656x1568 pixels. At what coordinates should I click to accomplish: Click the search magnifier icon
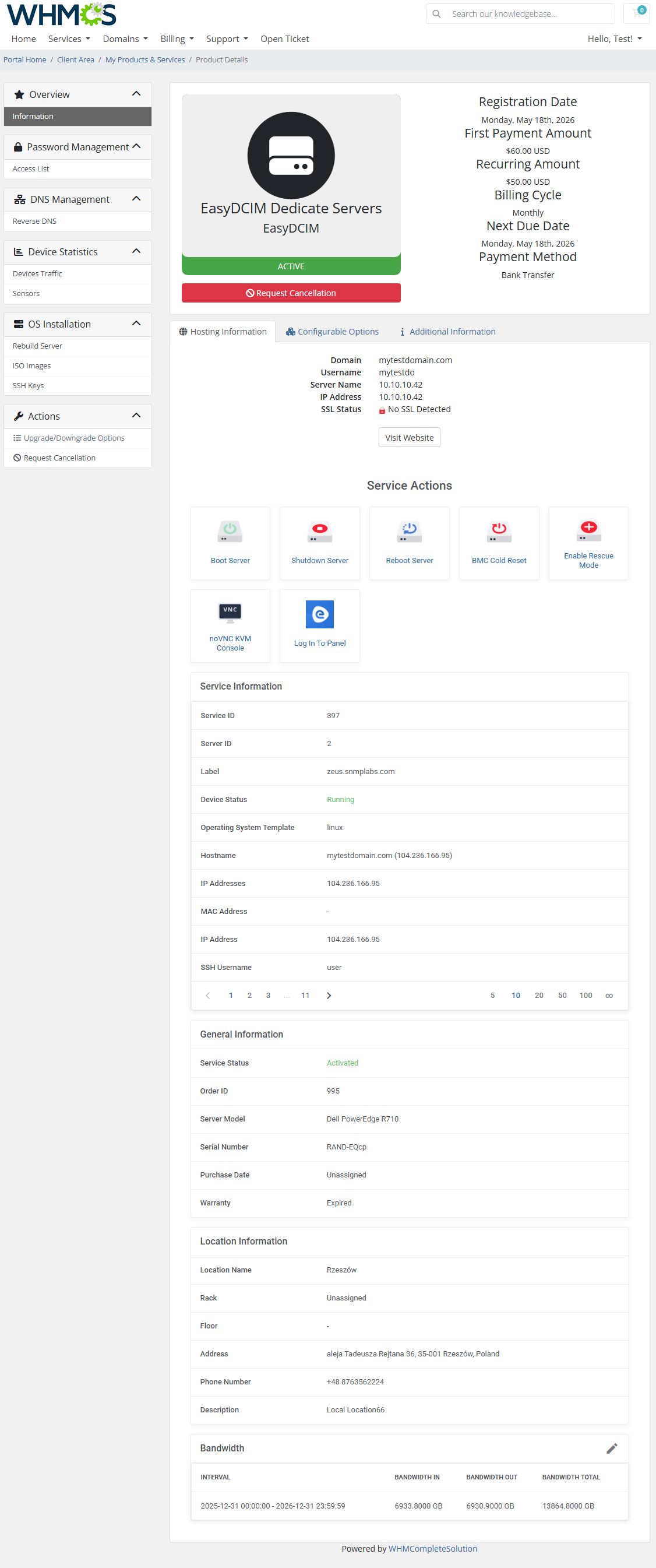tap(436, 13)
